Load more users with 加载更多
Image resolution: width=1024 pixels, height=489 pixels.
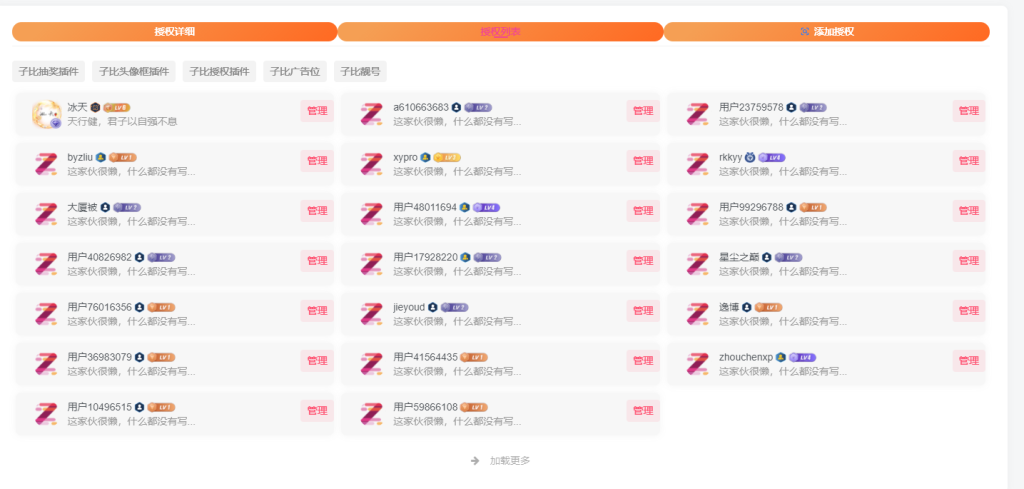(x=501, y=461)
